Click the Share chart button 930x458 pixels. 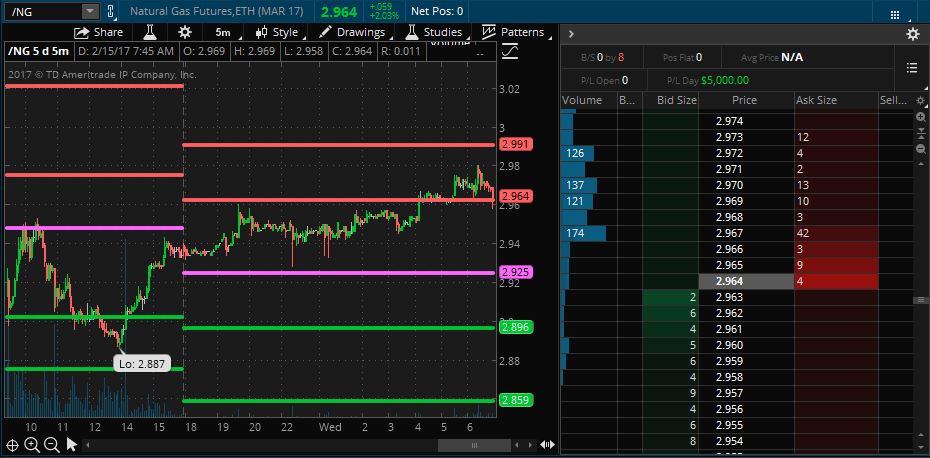click(98, 32)
